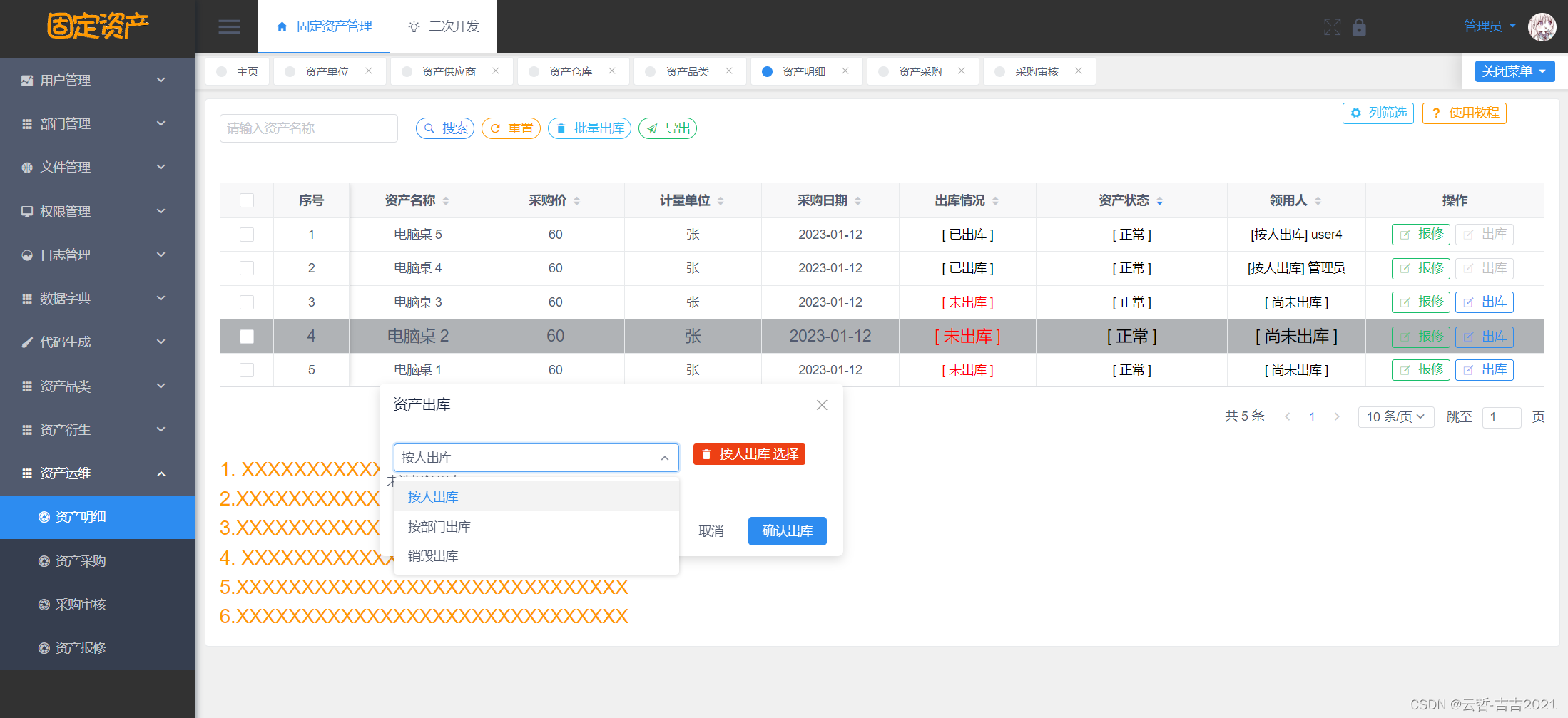Click the fullscreen expand icon in header
1568x718 pixels.
coord(1332,27)
